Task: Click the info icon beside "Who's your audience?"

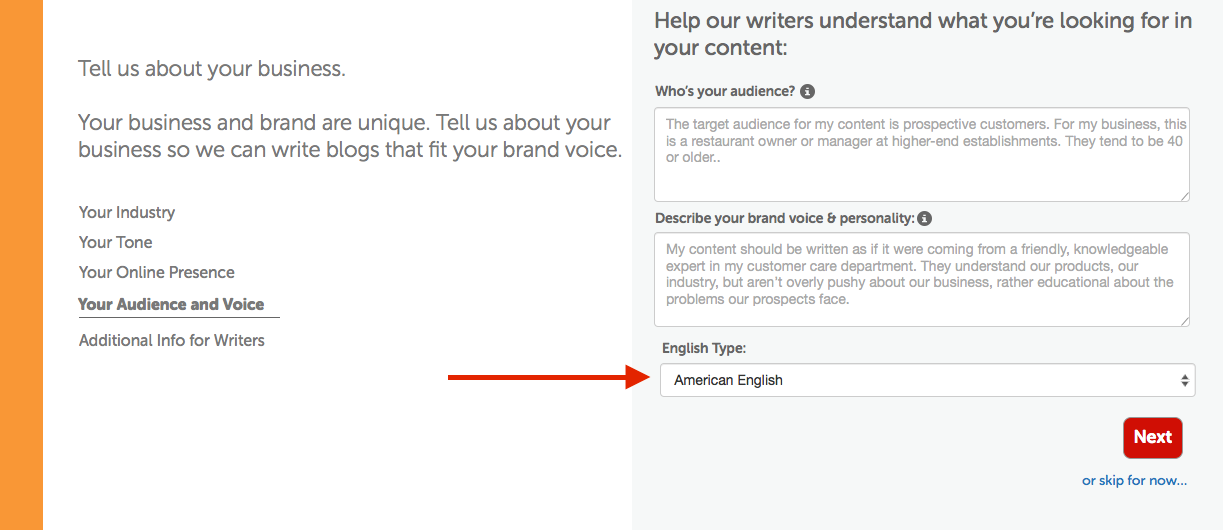Action: (808, 91)
